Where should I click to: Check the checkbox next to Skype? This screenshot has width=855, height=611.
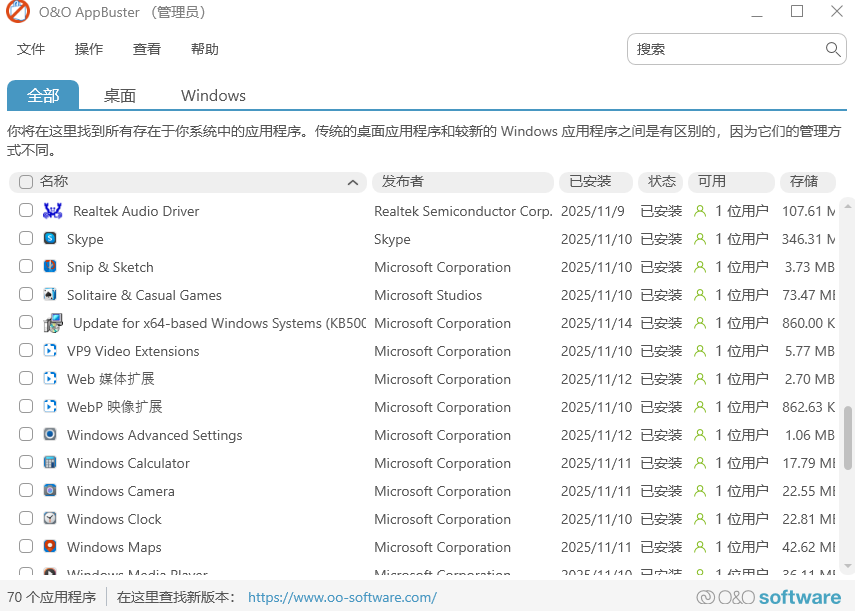(x=25, y=239)
